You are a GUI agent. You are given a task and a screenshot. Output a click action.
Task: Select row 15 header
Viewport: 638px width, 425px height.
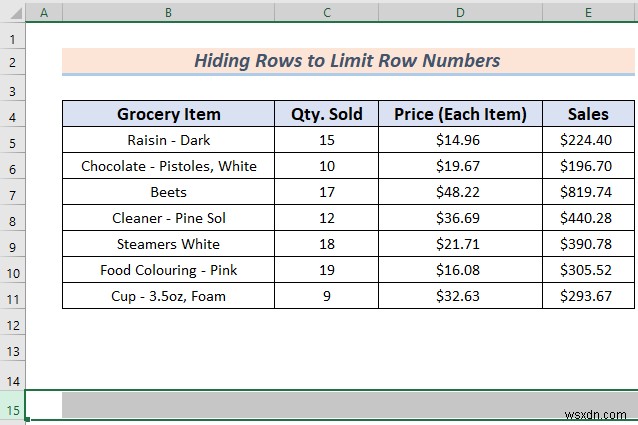(x=13, y=409)
